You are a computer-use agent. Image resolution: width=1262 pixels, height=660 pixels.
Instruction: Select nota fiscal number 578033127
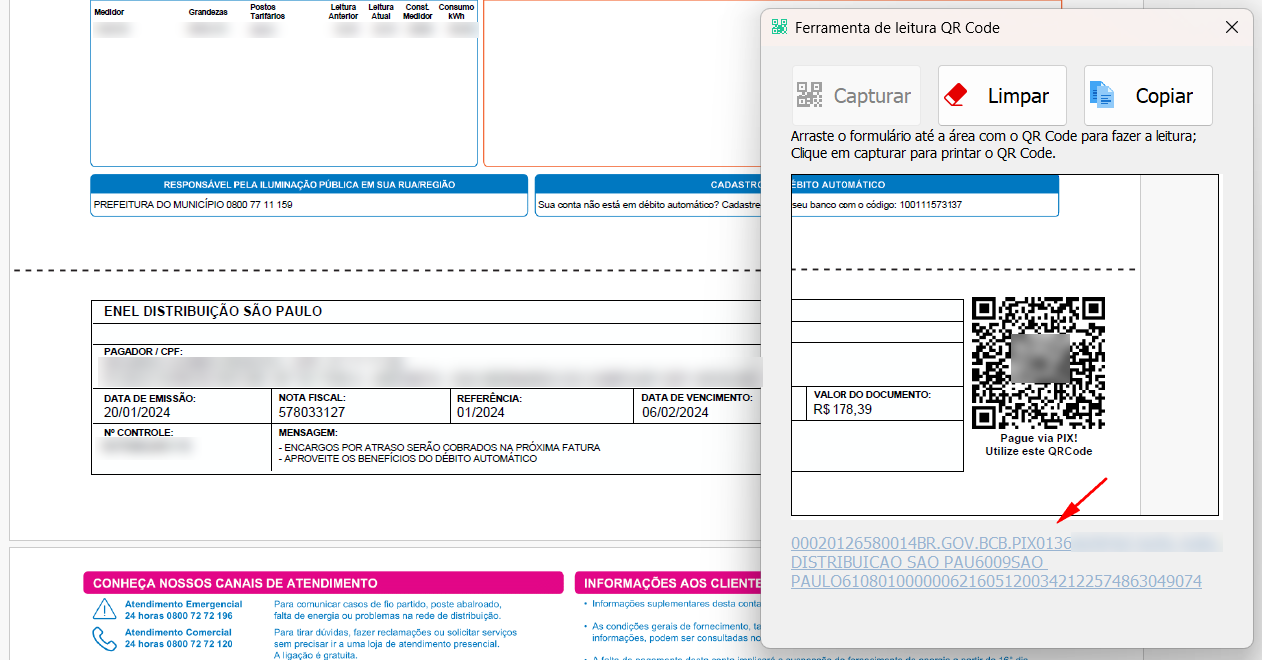312,412
